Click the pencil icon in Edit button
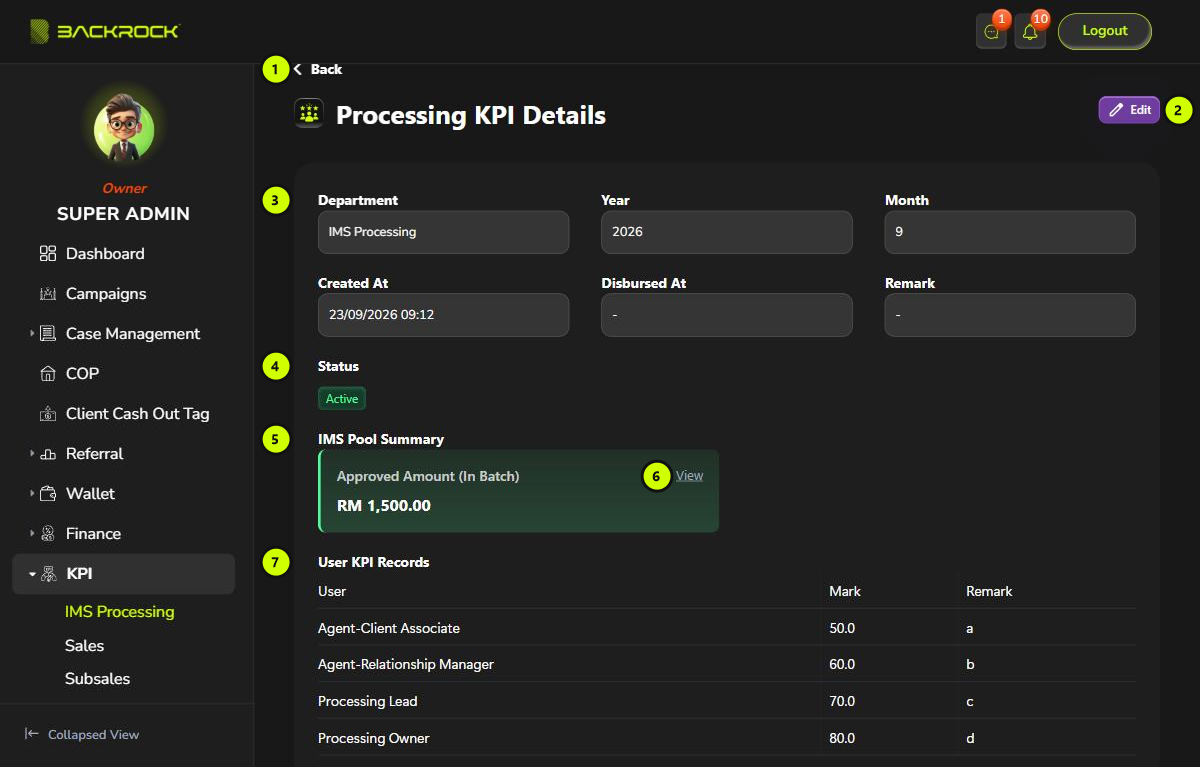The width and height of the screenshot is (1200, 767). point(1118,110)
